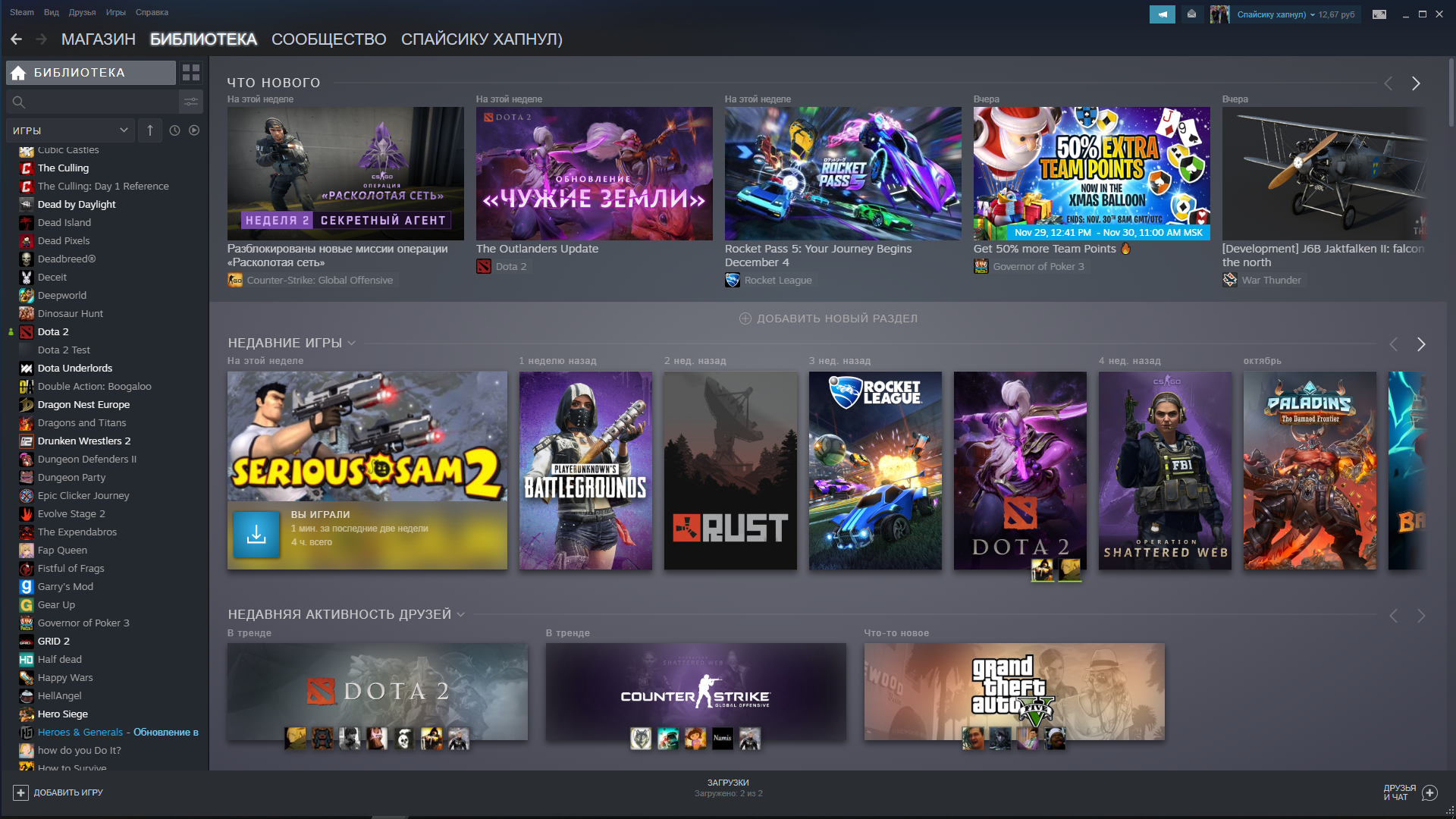Expand the Recent Games section dropdown
1456x819 pixels.
[351, 344]
